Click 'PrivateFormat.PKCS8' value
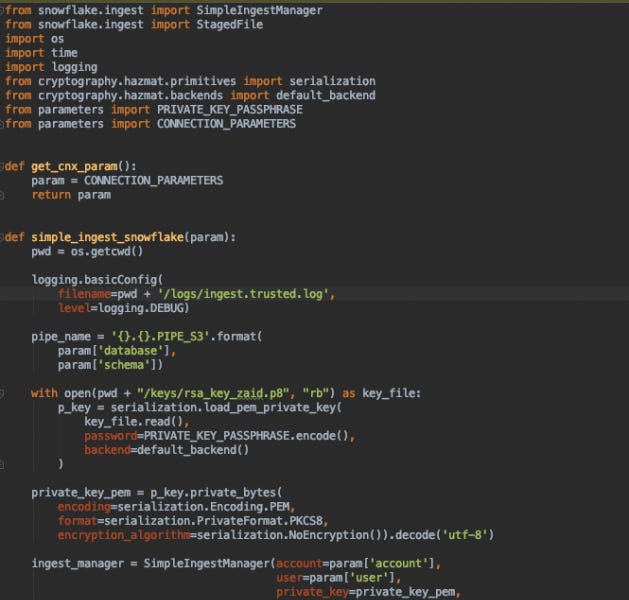 click(260, 521)
